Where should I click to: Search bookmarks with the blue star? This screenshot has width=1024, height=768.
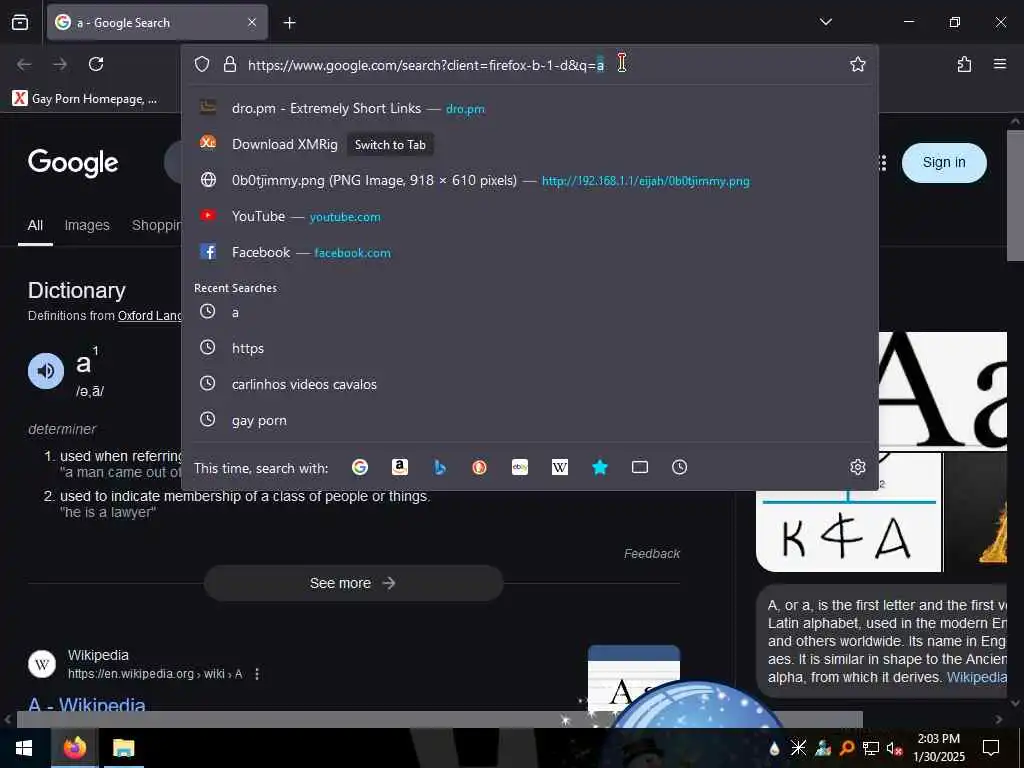point(600,467)
